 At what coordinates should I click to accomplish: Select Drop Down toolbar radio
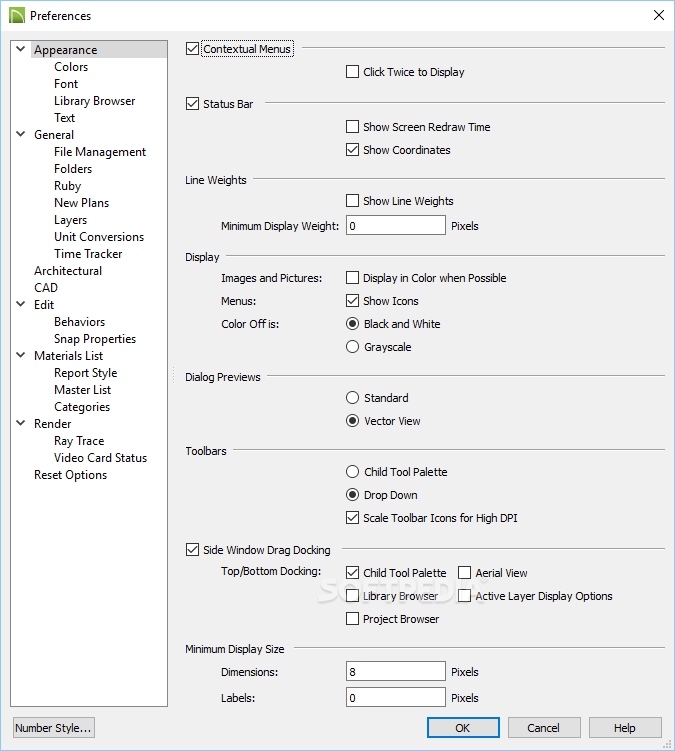[x=352, y=495]
